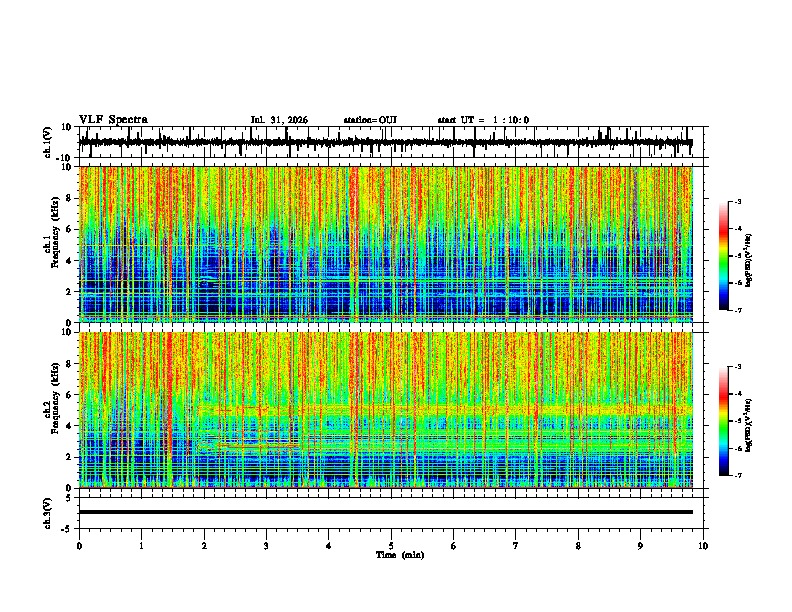Click the ch.2 spectrogram color scale bar
The width and height of the screenshot is (792, 612).
click(x=724, y=421)
